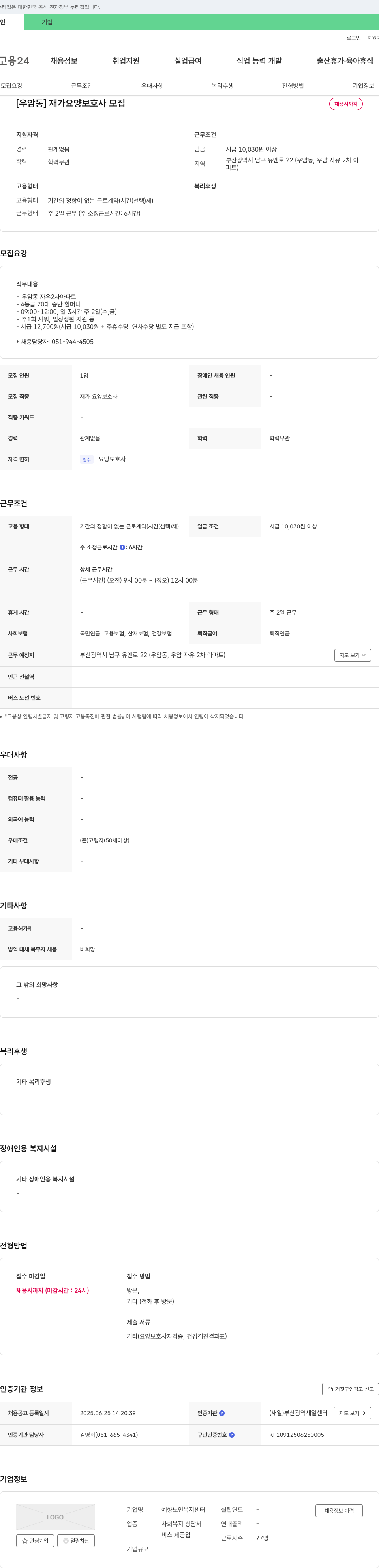Viewport: 379px width, 1568px height.
Task: Report via 거짓구인광고 신고 button
Action: coord(351,1389)
